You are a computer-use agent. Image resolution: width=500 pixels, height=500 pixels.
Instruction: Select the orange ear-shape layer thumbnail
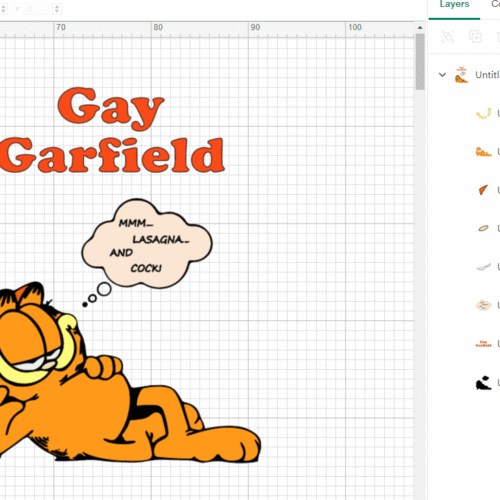pos(483,190)
